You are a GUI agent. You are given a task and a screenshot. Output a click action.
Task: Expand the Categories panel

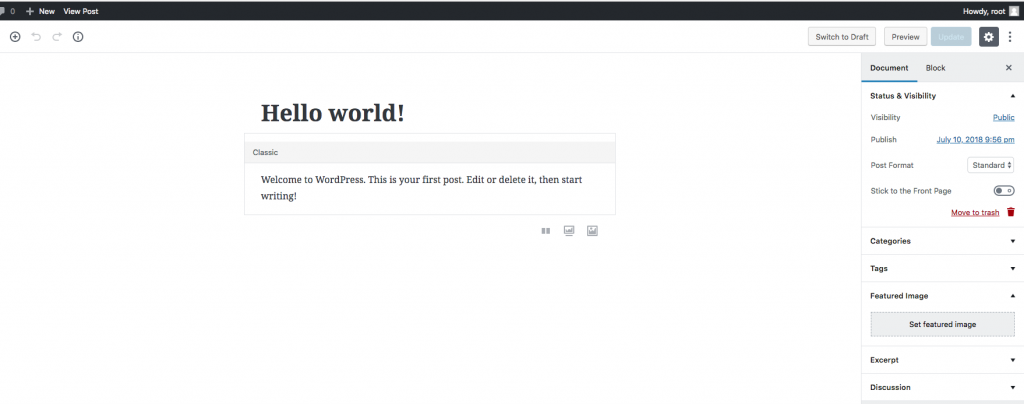tap(942, 241)
